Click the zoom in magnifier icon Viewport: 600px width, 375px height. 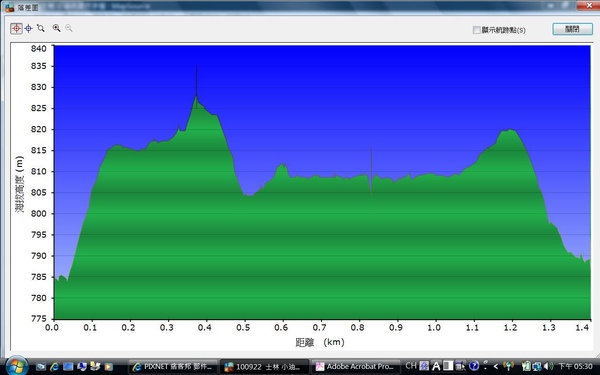(57, 28)
